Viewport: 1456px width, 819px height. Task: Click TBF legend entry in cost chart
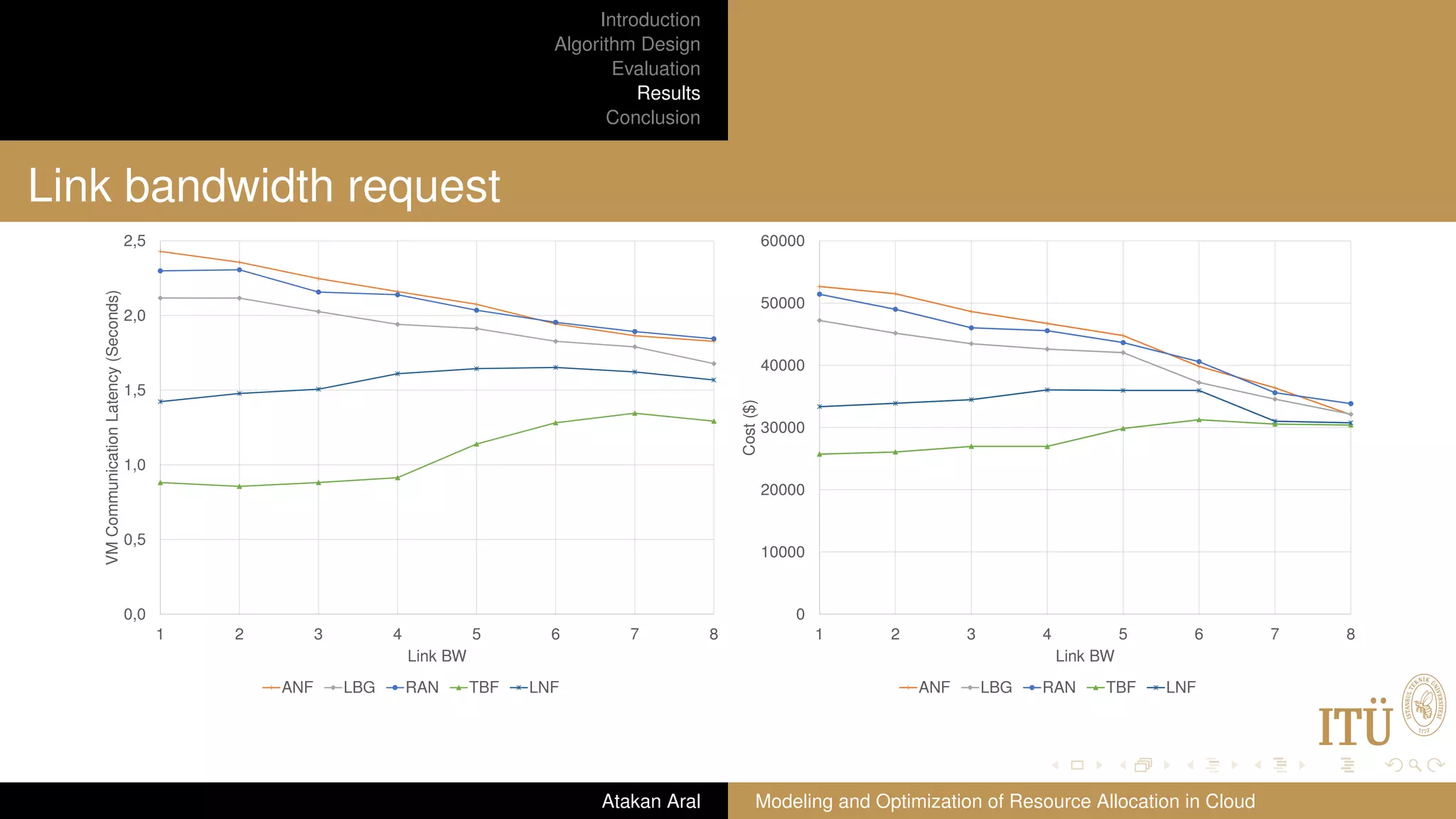pyautogui.click(x=1111, y=687)
